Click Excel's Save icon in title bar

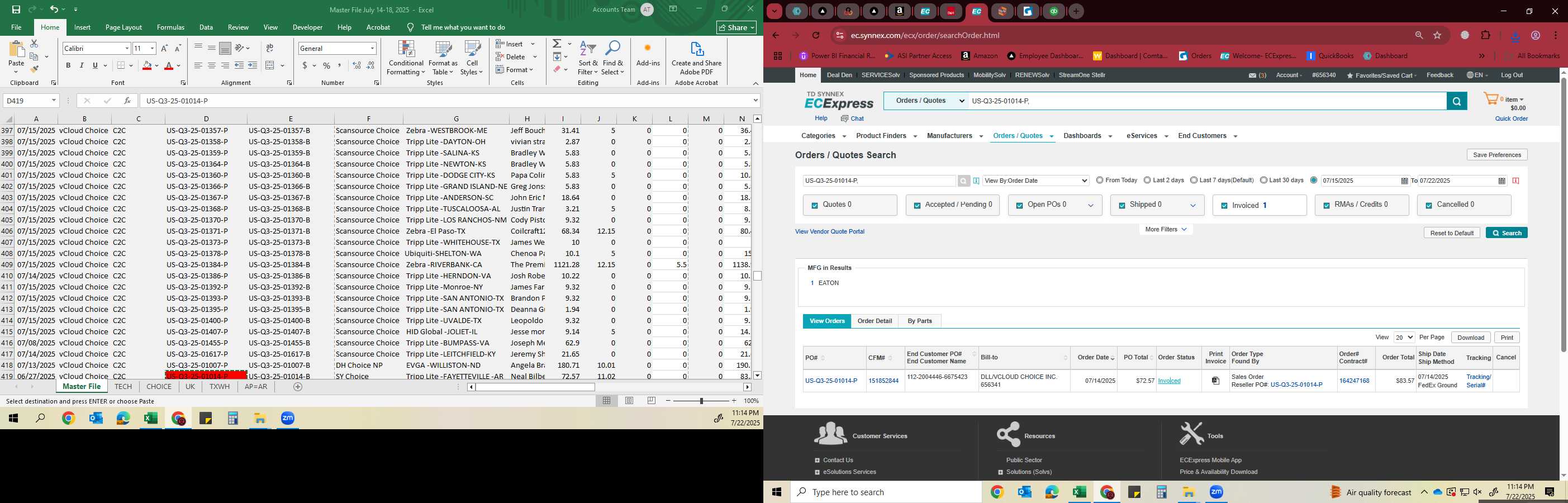pos(16,10)
